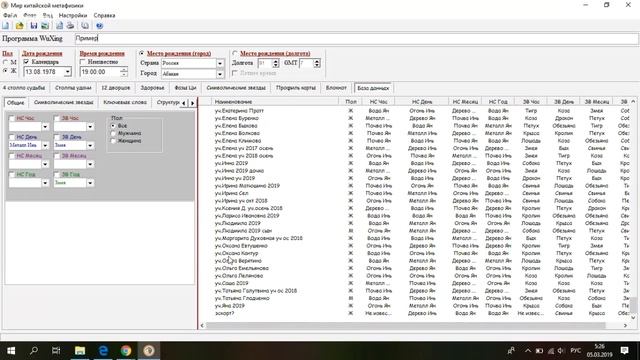640x360 pixels.
Task: Switch to the Фазы Ци tab
Action: 185,88
